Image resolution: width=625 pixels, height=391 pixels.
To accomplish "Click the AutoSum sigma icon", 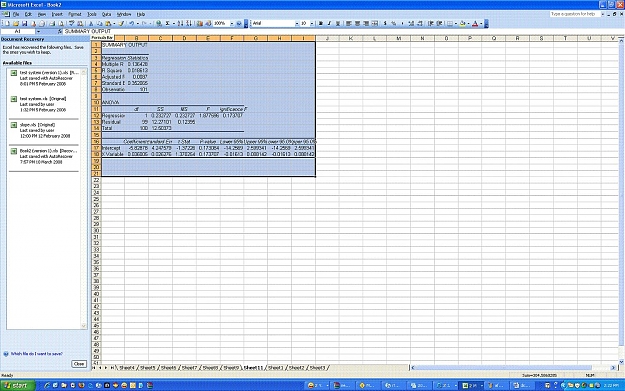I will (x=167, y=24).
